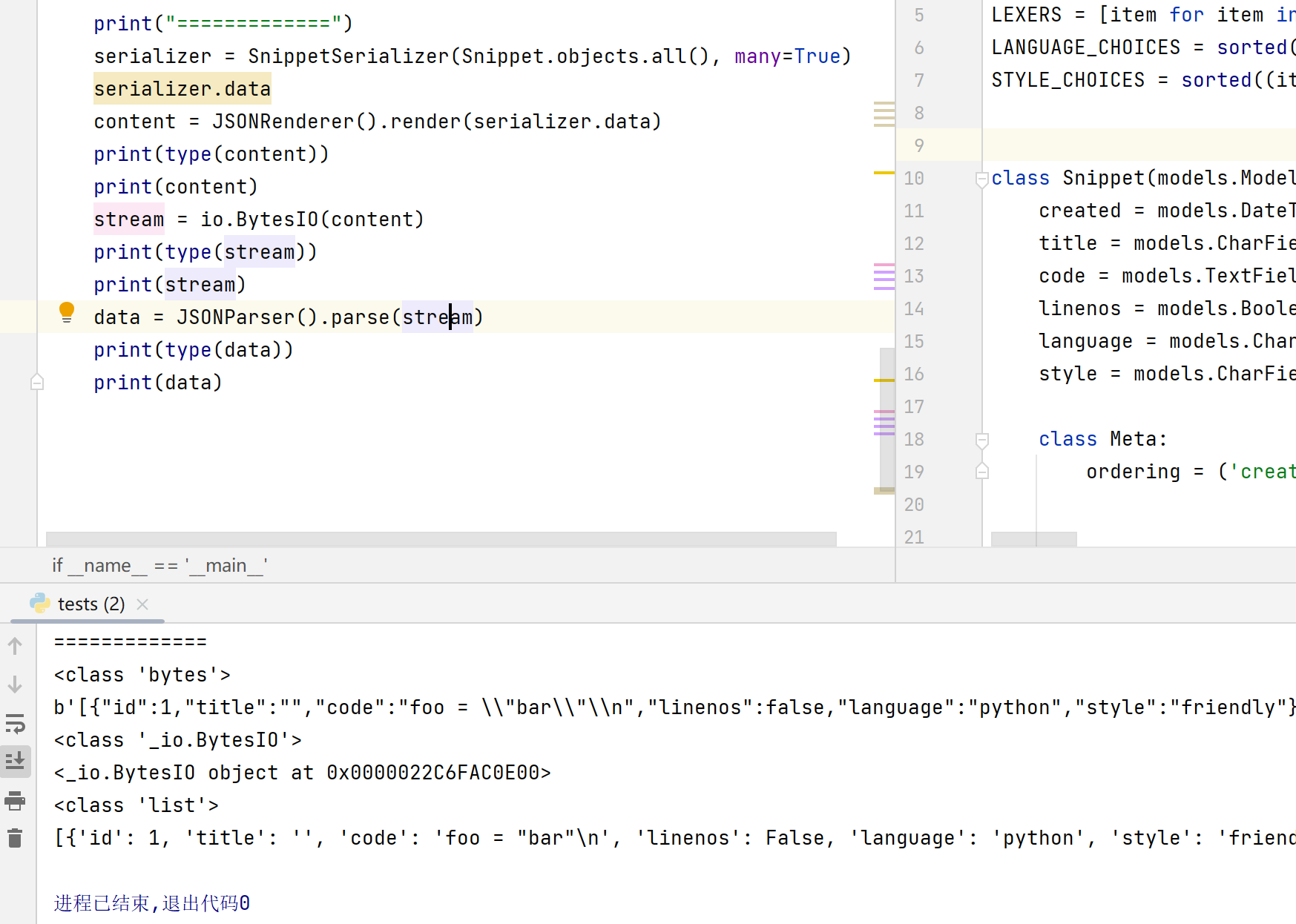Close the tests (2) run tab
The image size is (1296, 924).
143,604
